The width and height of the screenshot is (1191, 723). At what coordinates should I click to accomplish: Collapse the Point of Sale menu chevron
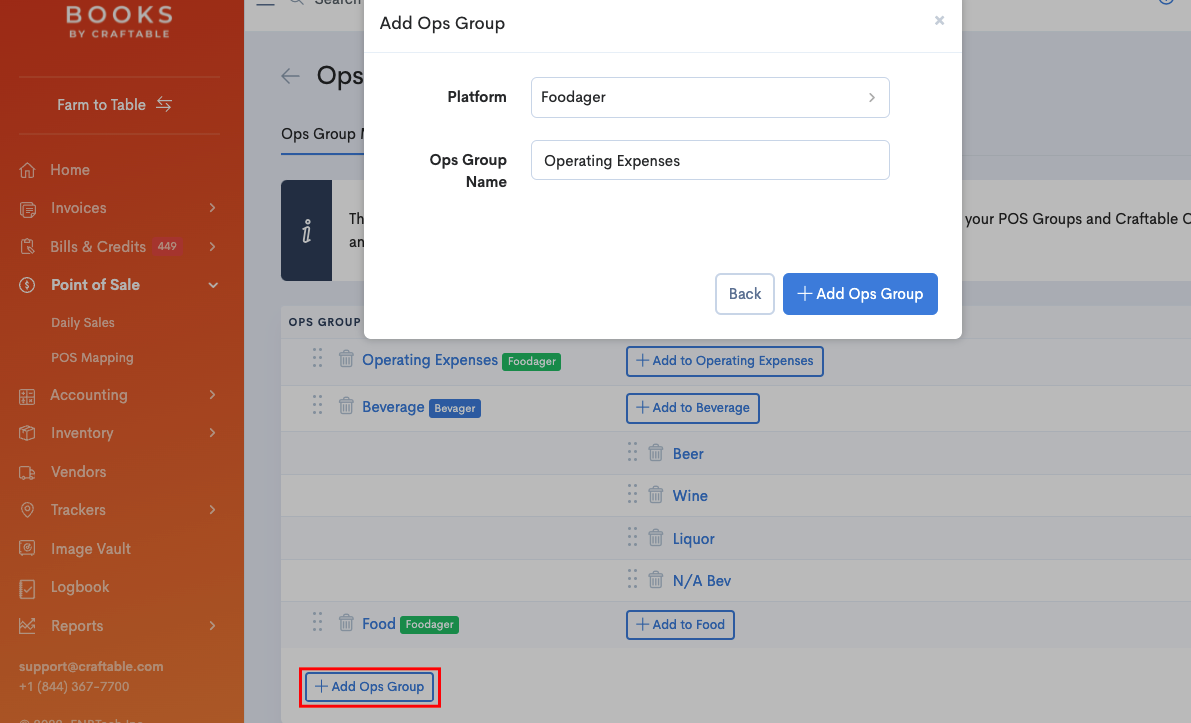pyautogui.click(x=212, y=284)
